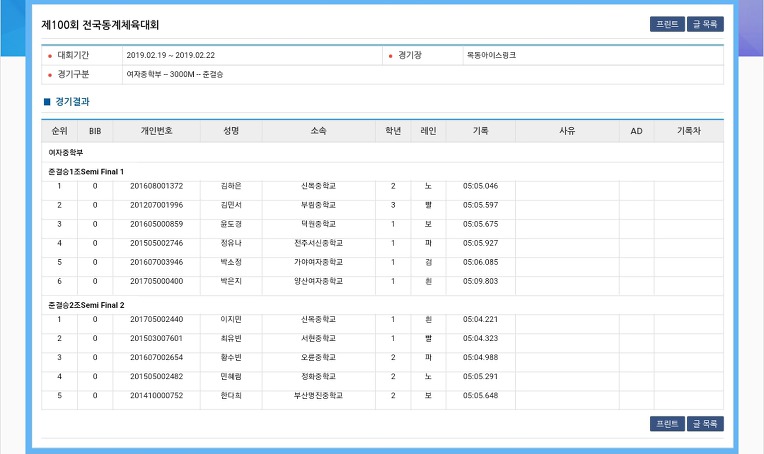
Task: Click personal number 201607002654
Action: [x=156, y=357]
